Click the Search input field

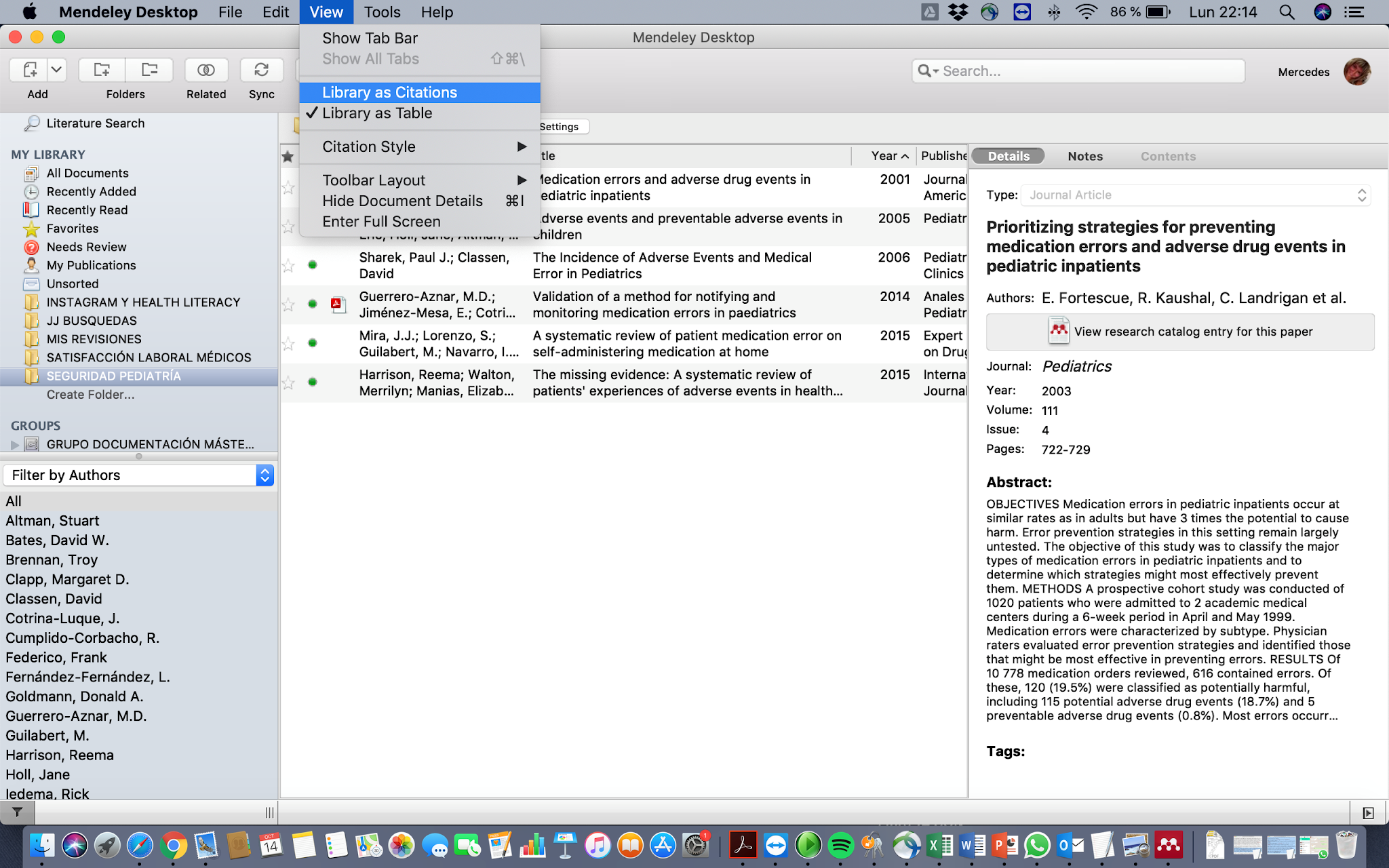(1085, 71)
